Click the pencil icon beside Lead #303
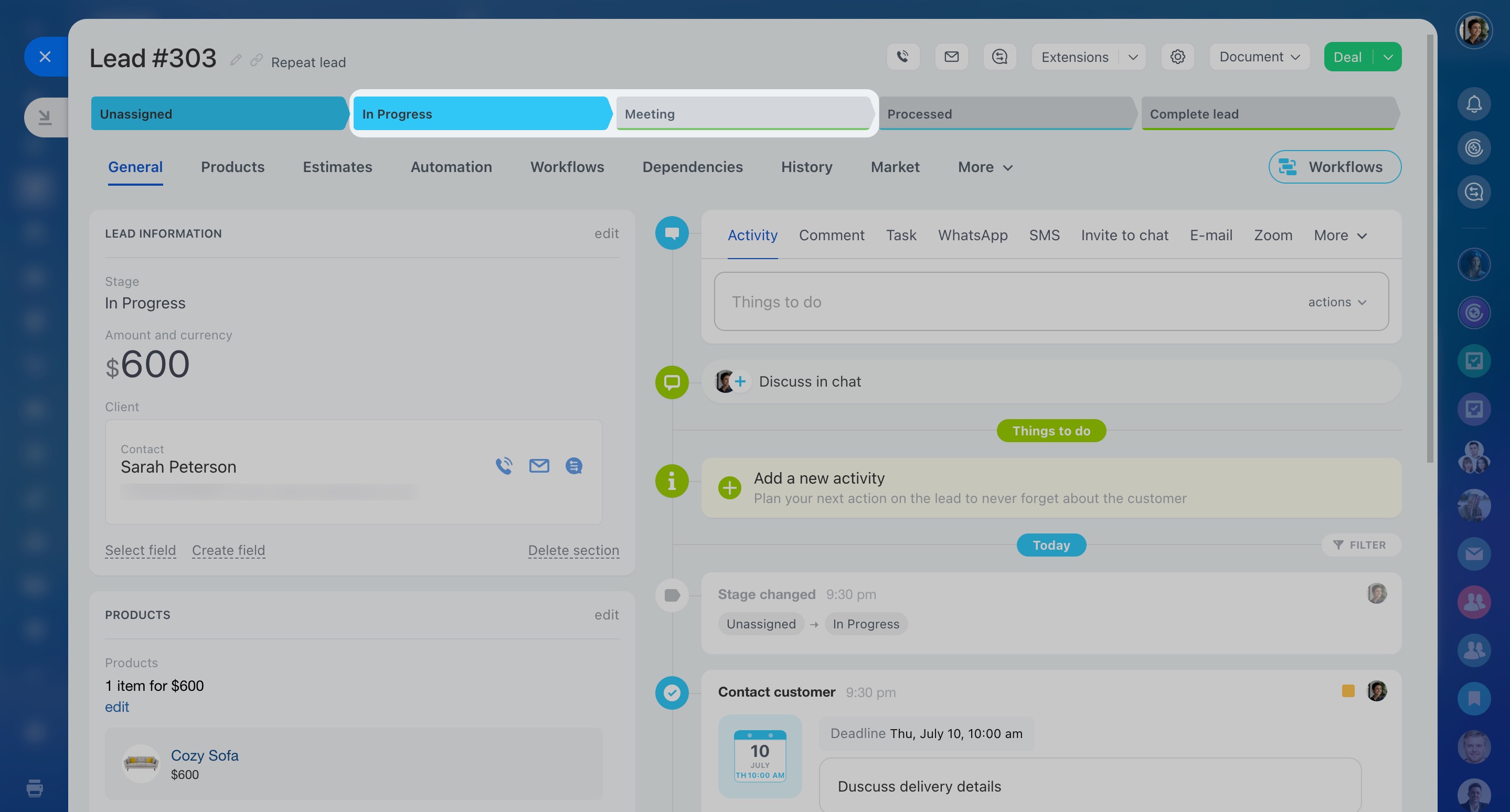This screenshot has height=812, width=1510. (236, 60)
